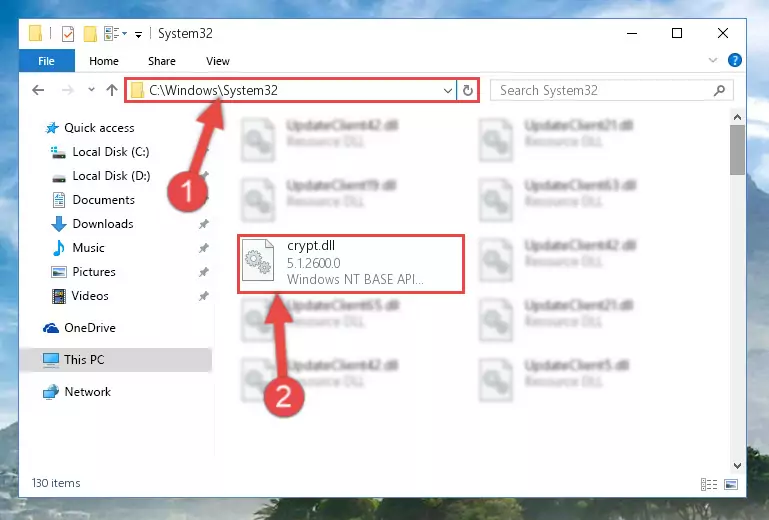Open Documents in the sidebar
The height and width of the screenshot is (520, 769).
click(x=103, y=200)
